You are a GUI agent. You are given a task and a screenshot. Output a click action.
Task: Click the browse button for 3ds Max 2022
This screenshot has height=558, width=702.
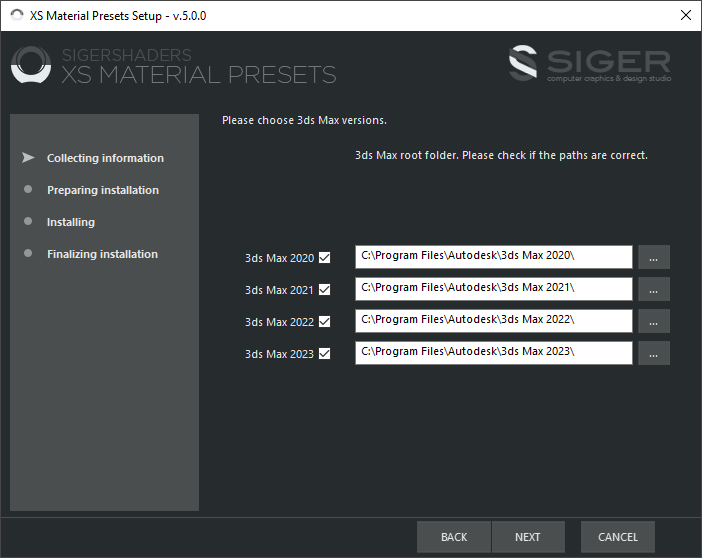pos(654,321)
